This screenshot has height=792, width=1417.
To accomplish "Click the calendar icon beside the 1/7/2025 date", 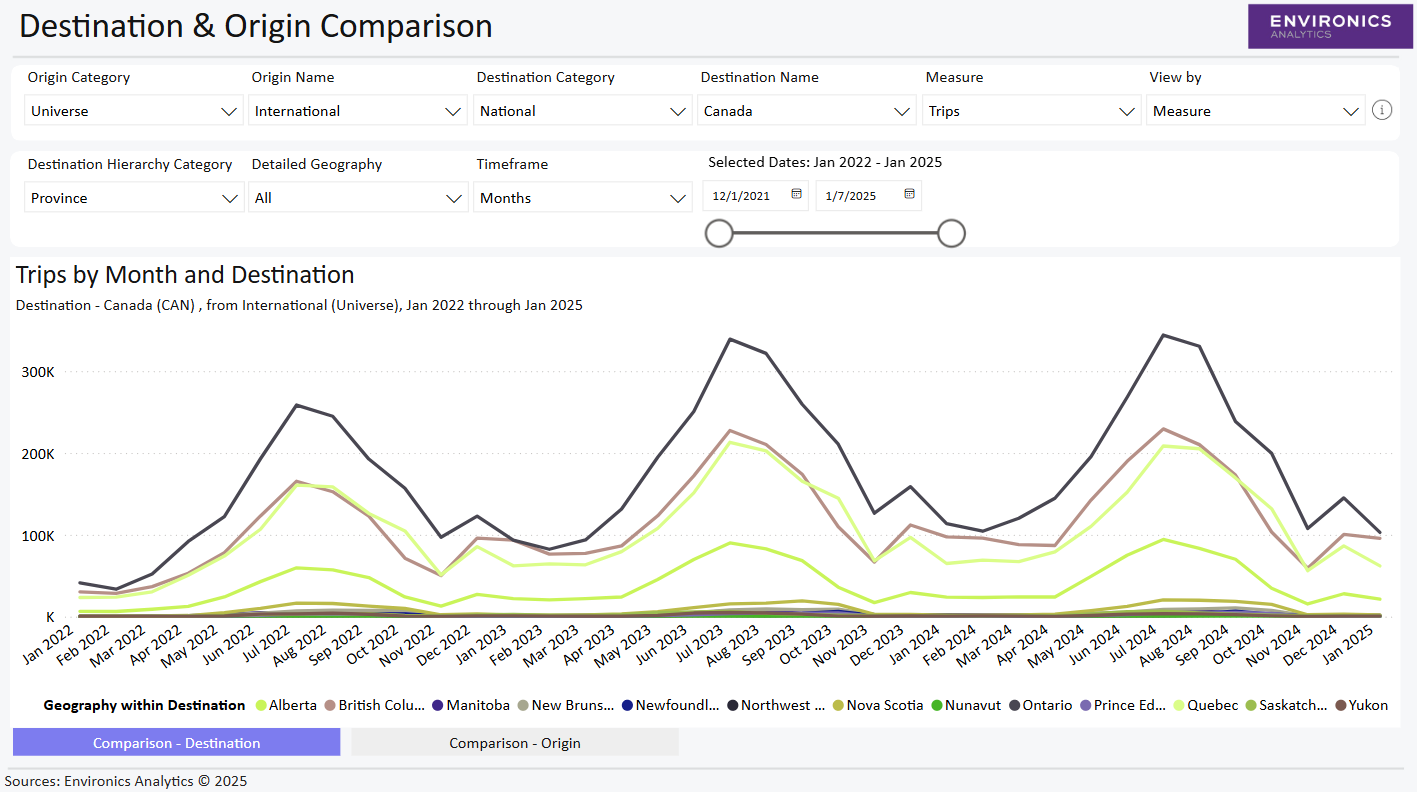I will [908, 194].
